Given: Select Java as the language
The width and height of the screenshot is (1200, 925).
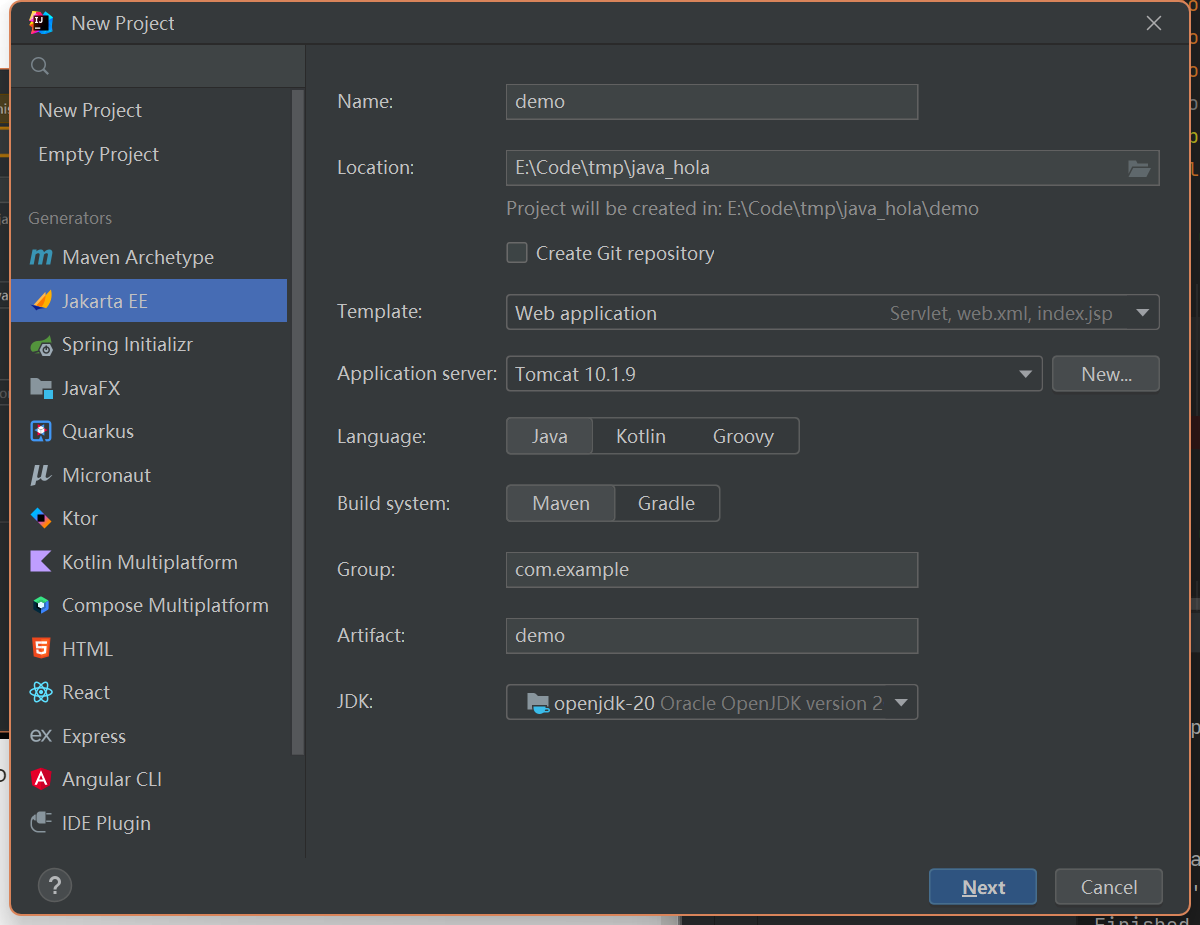Looking at the screenshot, I should coord(550,436).
